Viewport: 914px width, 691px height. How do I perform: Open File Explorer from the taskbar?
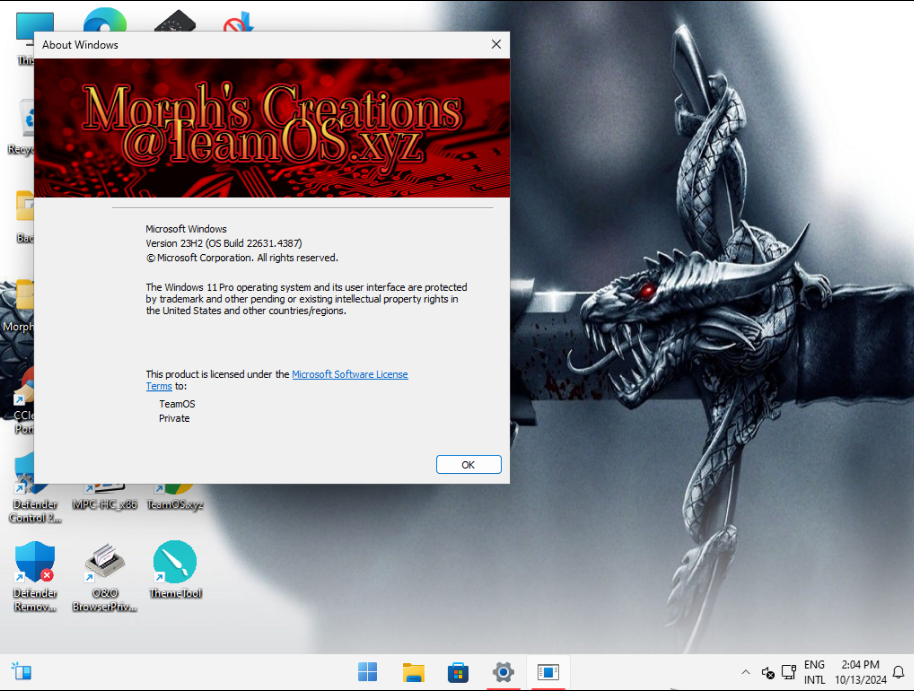pos(413,672)
